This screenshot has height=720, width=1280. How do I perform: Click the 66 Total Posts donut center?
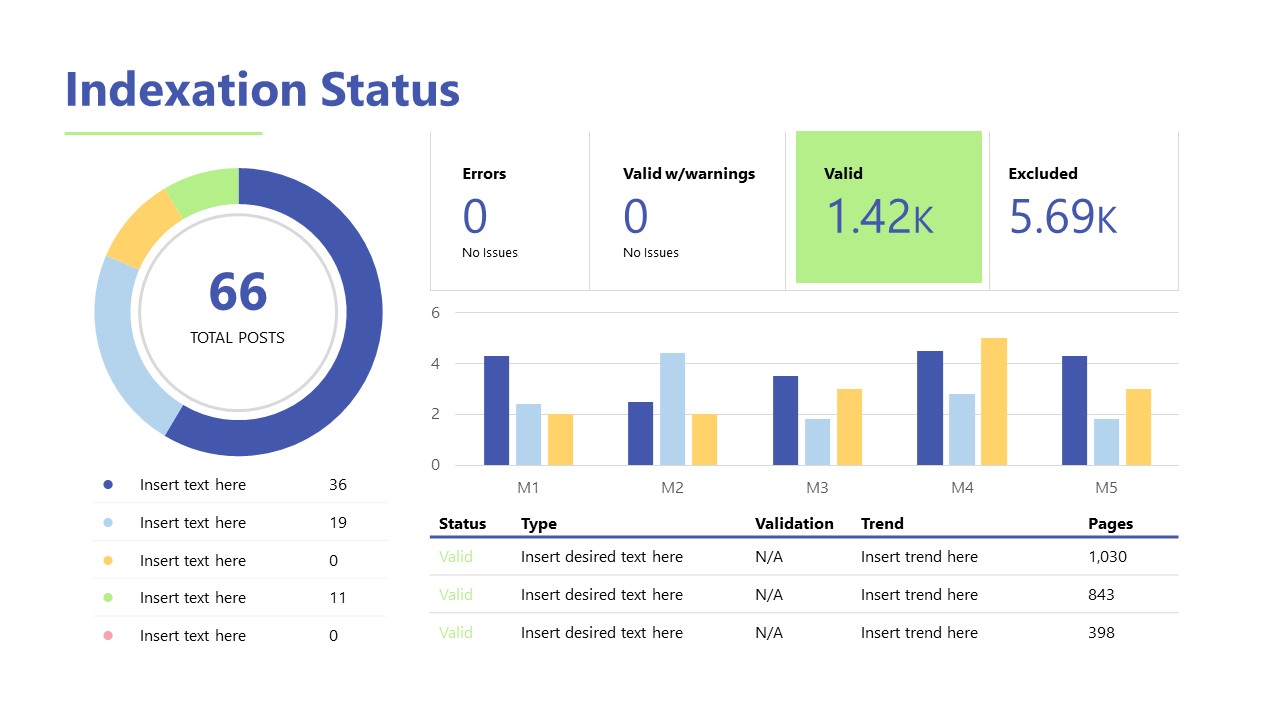pos(238,308)
